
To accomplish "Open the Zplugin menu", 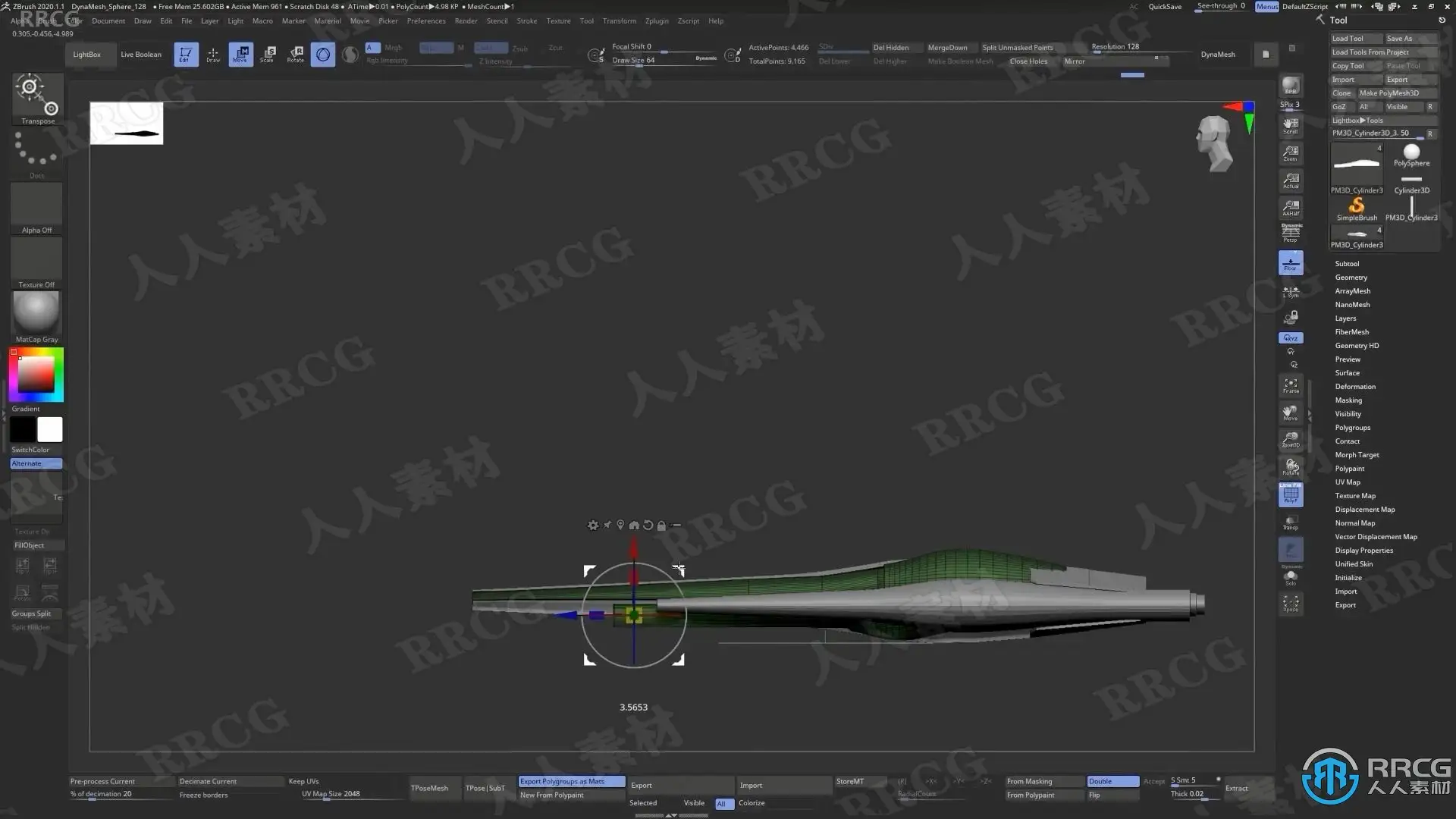I will (x=657, y=21).
